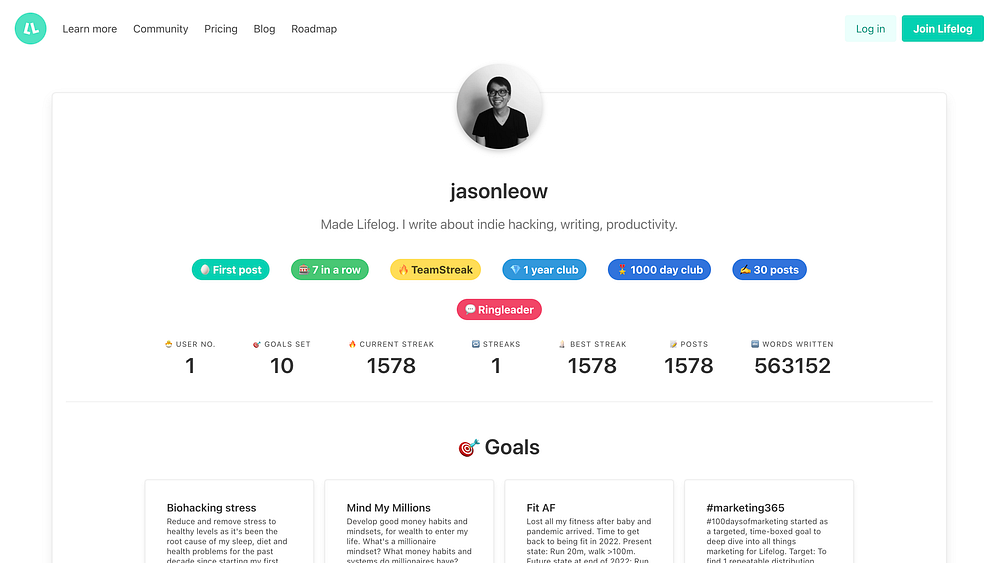Click the Log in button

(871, 29)
